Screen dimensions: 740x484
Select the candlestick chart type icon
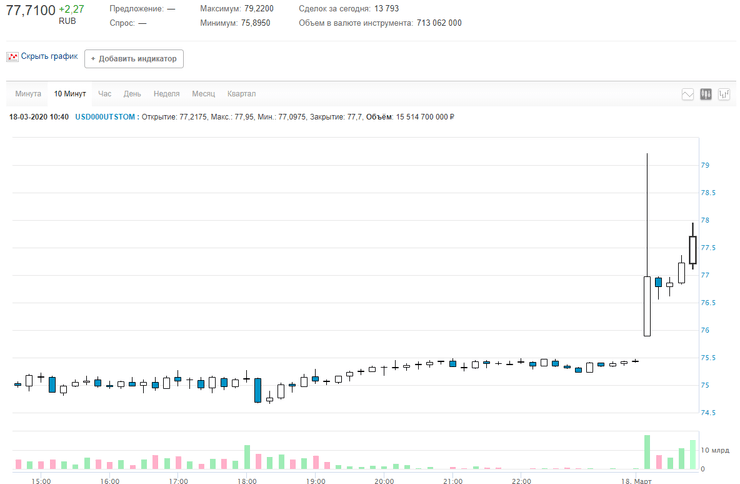pos(706,94)
